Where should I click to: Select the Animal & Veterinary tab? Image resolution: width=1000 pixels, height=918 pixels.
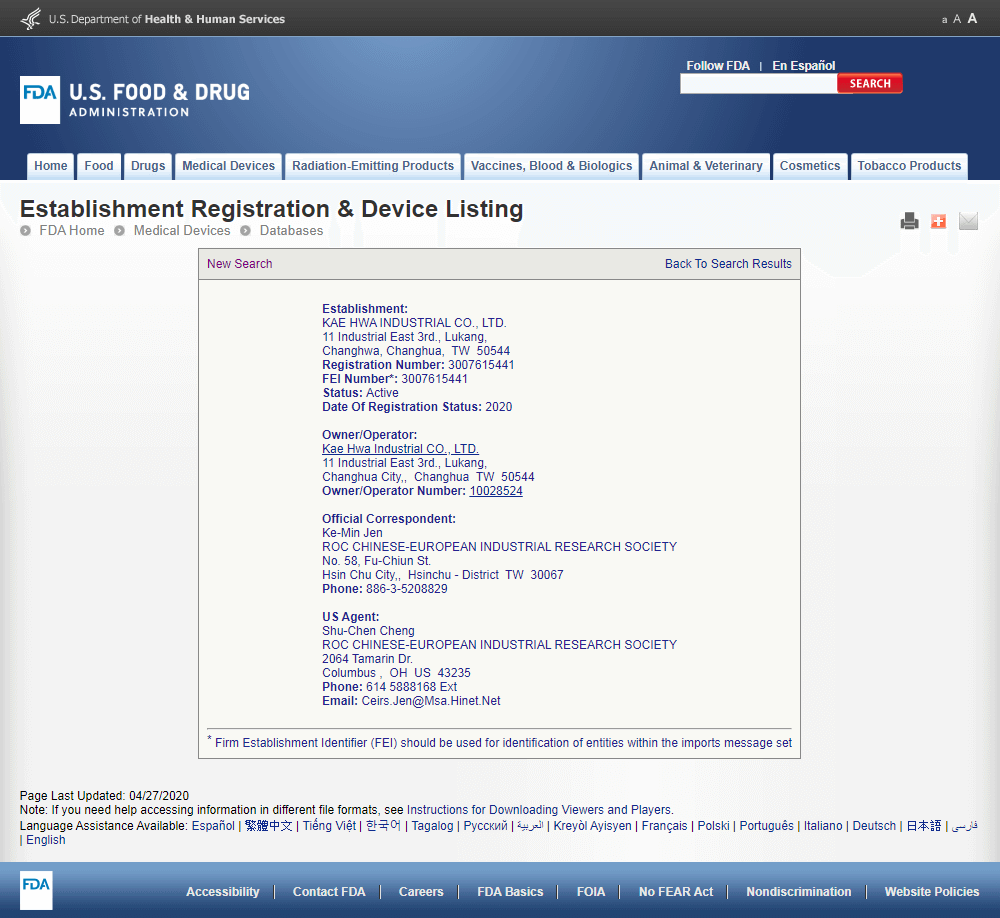point(706,166)
